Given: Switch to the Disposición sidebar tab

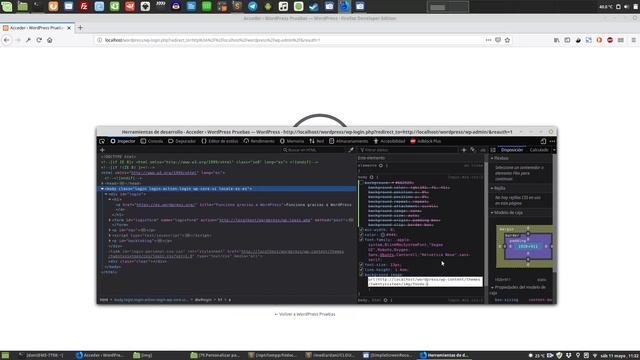Looking at the screenshot, I should pos(512,150).
